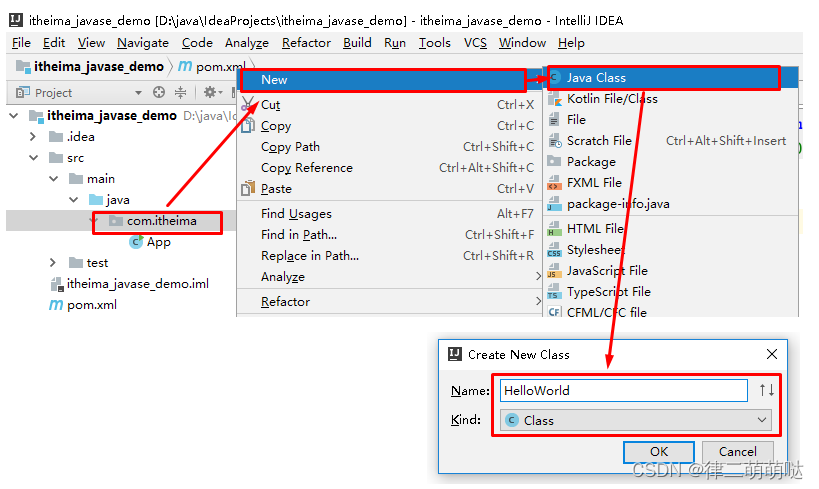819x489 pixels.
Task: Collapse the main folder
Action: [53, 179]
